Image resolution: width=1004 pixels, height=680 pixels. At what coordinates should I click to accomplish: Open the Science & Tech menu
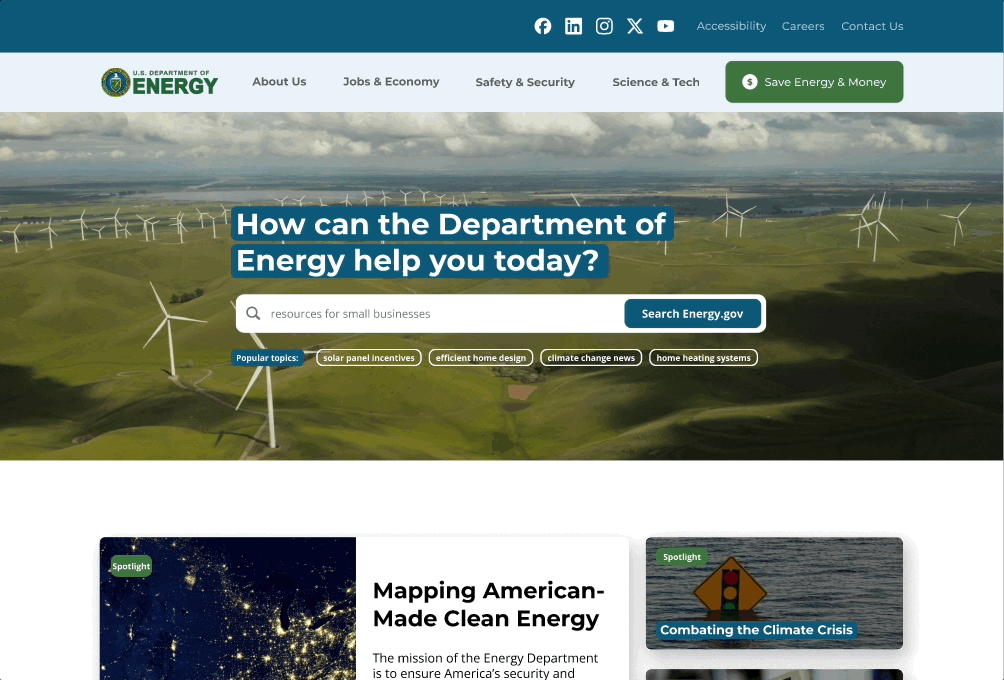(x=656, y=82)
